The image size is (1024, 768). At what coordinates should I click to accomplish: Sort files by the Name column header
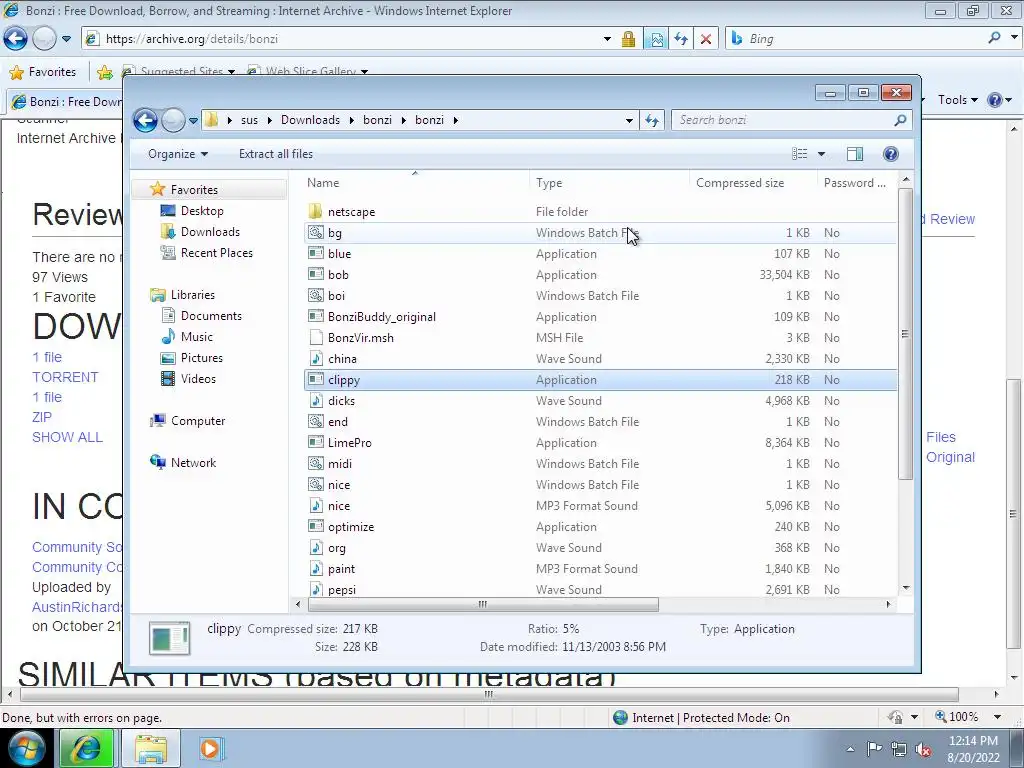pos(323,184)
